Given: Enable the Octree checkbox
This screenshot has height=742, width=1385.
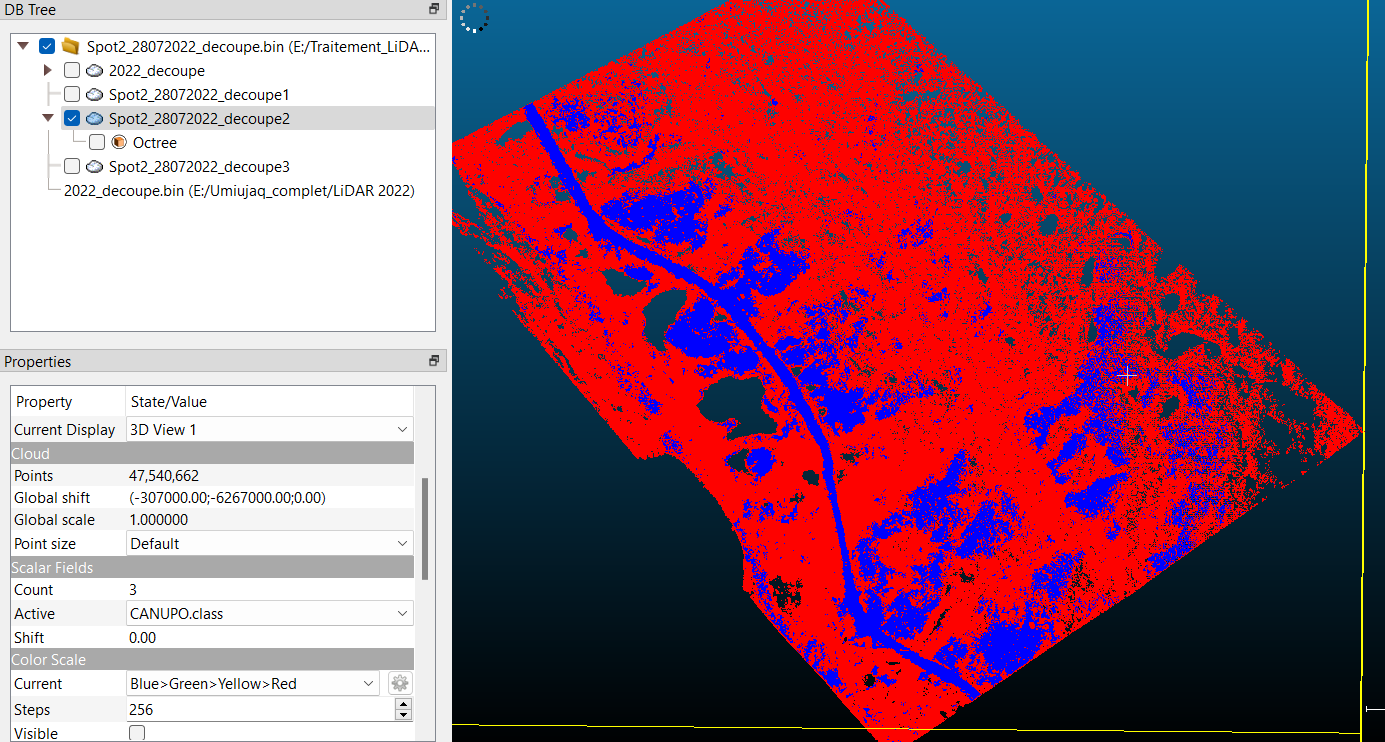Looking at the screenshot, I should (x=97, y=143).
